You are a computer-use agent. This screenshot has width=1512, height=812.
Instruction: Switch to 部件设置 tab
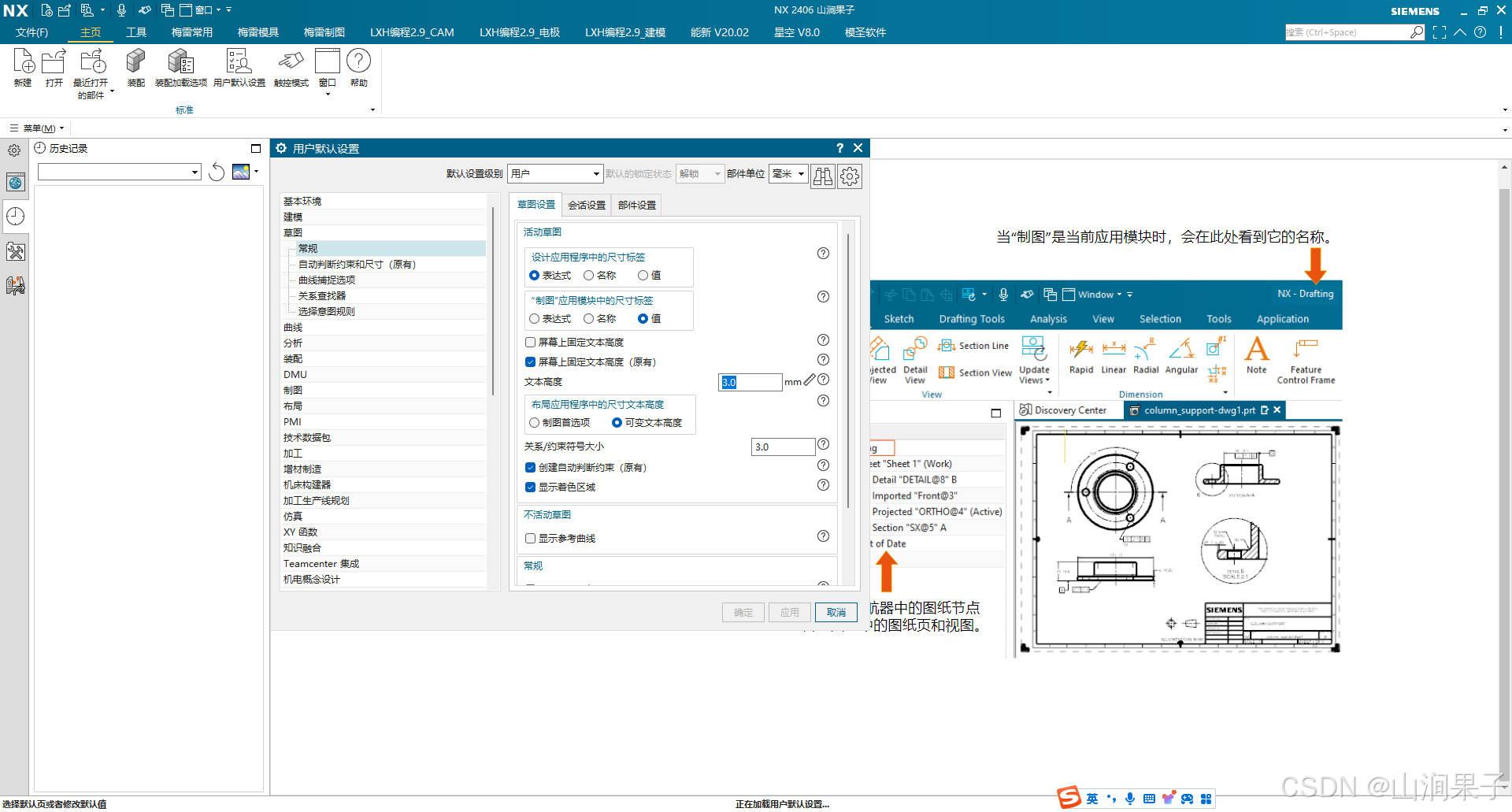coord(637,205)
